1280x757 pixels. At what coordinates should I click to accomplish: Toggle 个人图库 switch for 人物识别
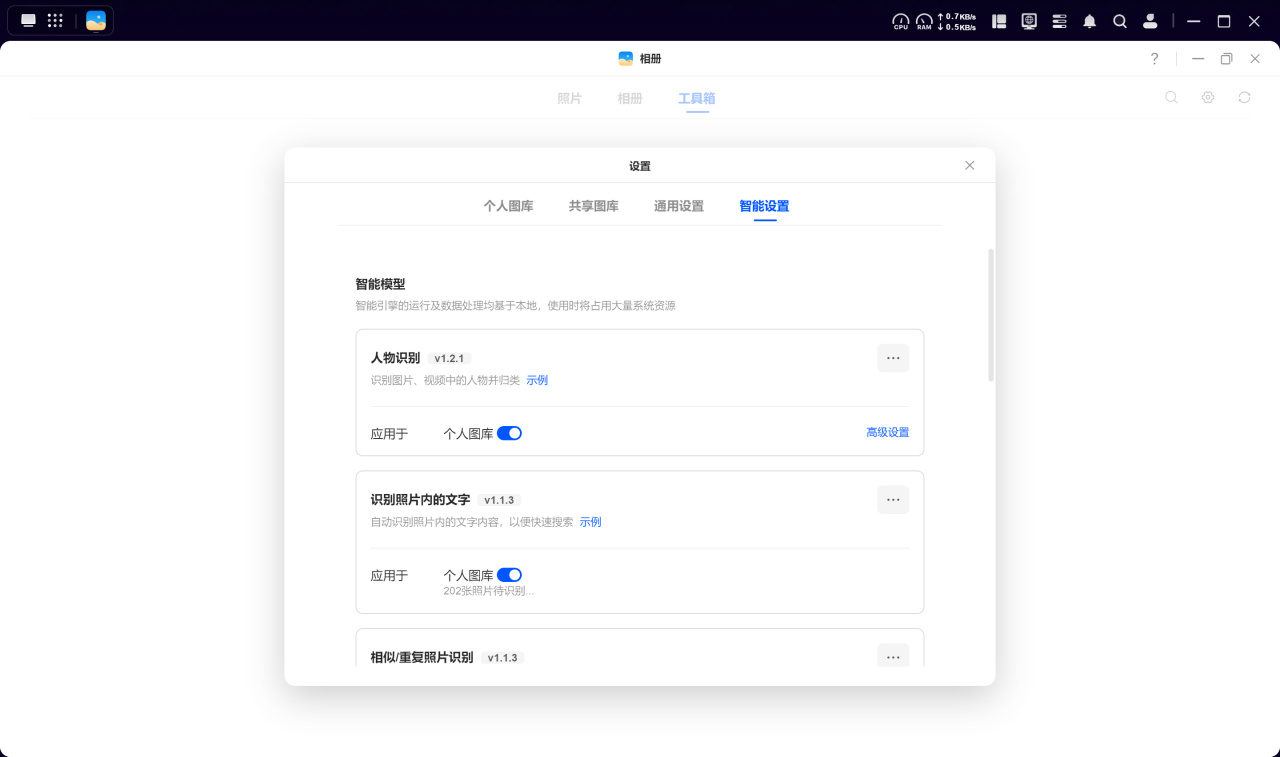(510, 433)
